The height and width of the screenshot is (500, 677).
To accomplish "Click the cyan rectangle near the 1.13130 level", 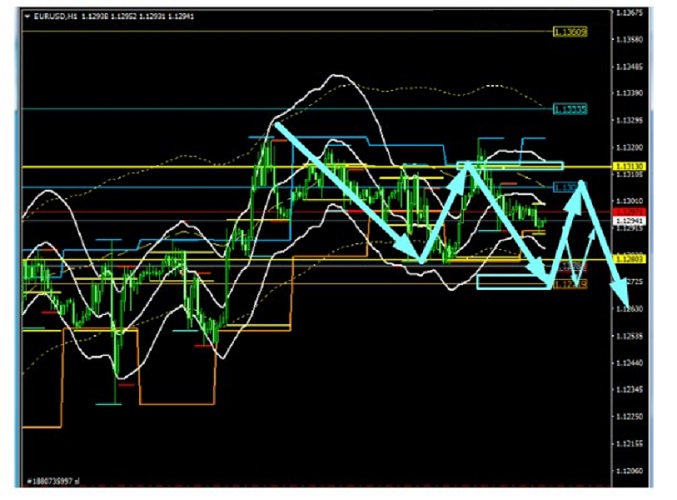I will pos(510,164).
